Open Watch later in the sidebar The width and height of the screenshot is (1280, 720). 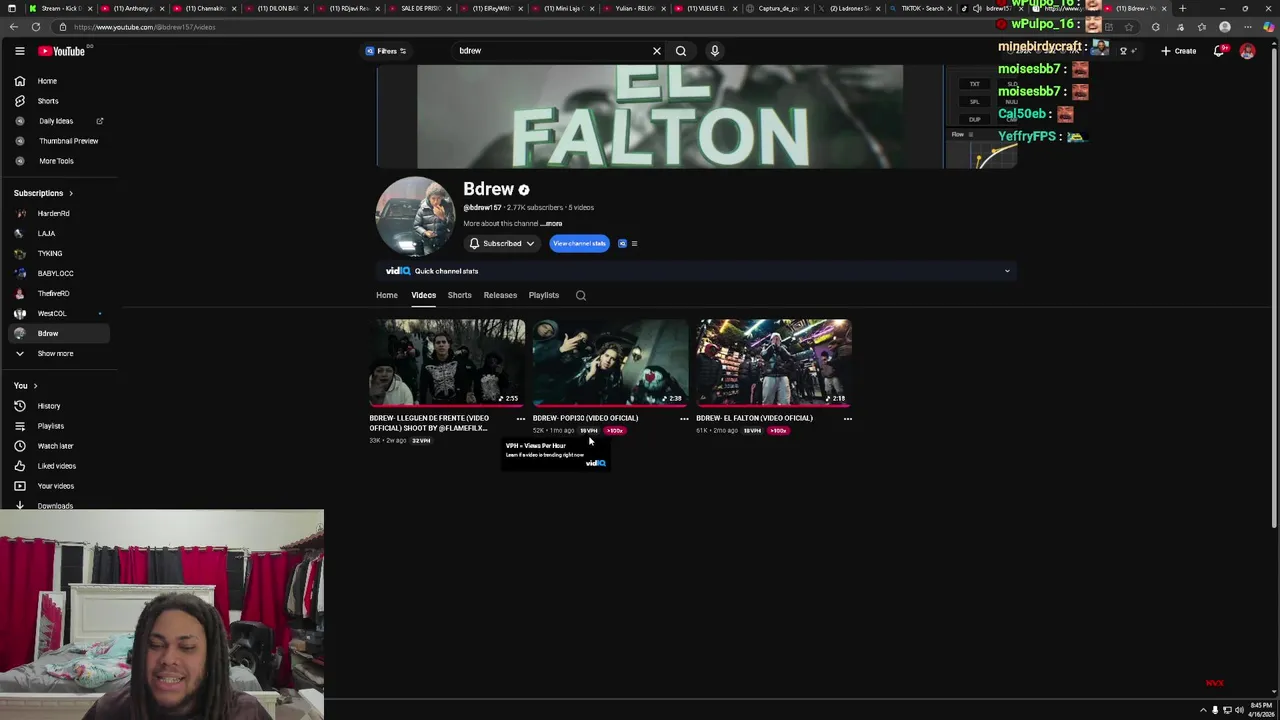pos(60,446)
